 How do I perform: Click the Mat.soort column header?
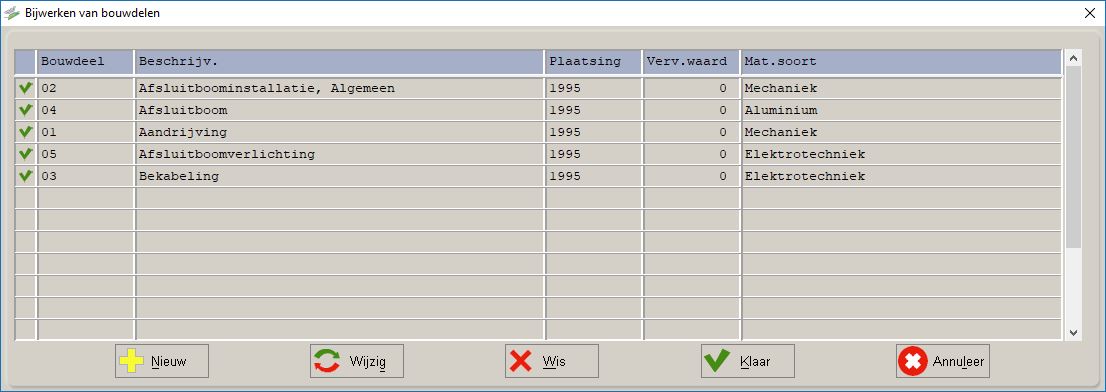[901, 62]
